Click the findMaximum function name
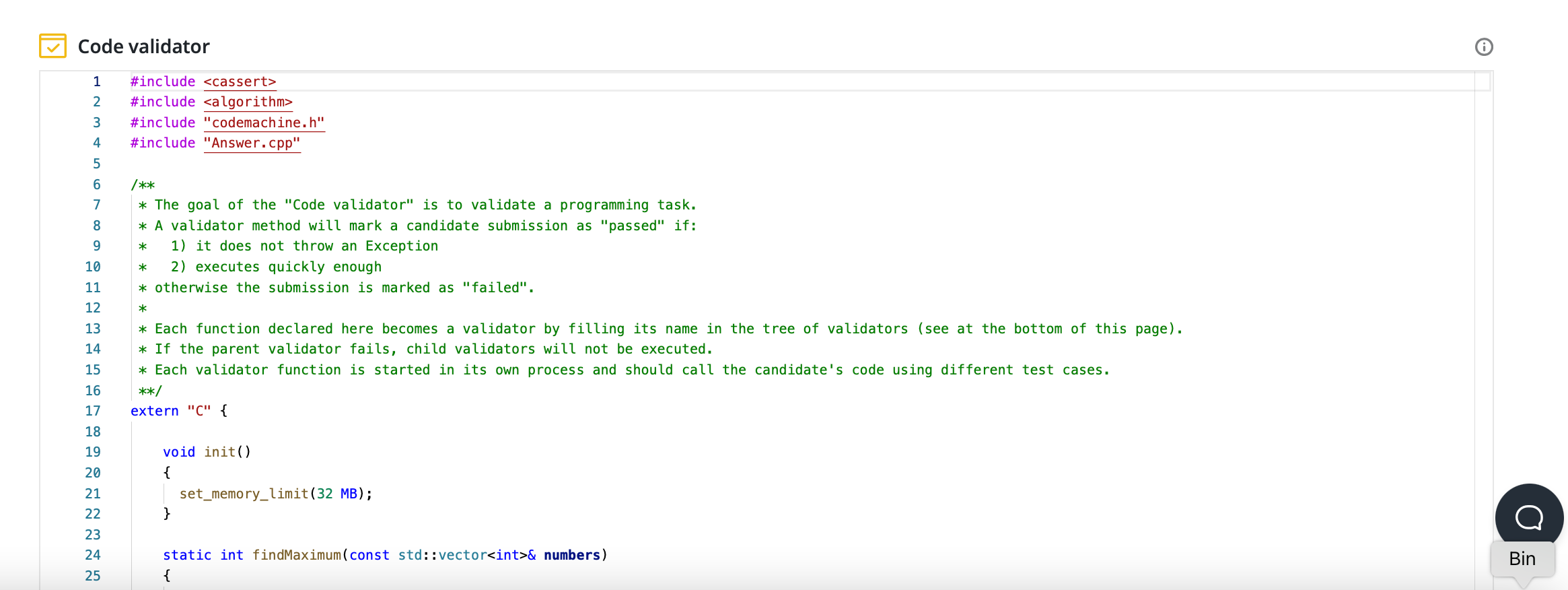Image resolution: width=1568 pixels, height=590 pixels. (x=296, y=555)
